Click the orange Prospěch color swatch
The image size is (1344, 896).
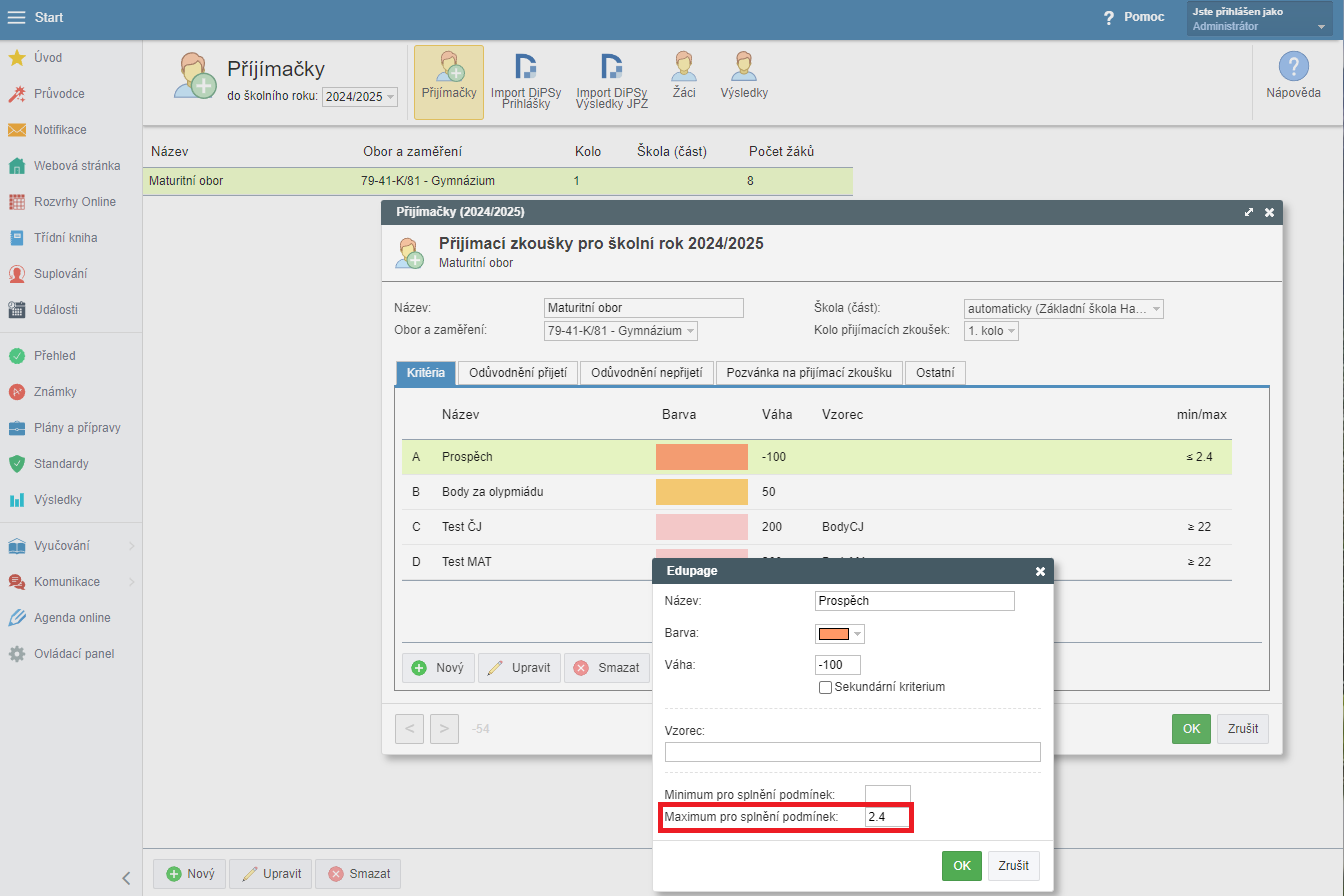(702, 457)
